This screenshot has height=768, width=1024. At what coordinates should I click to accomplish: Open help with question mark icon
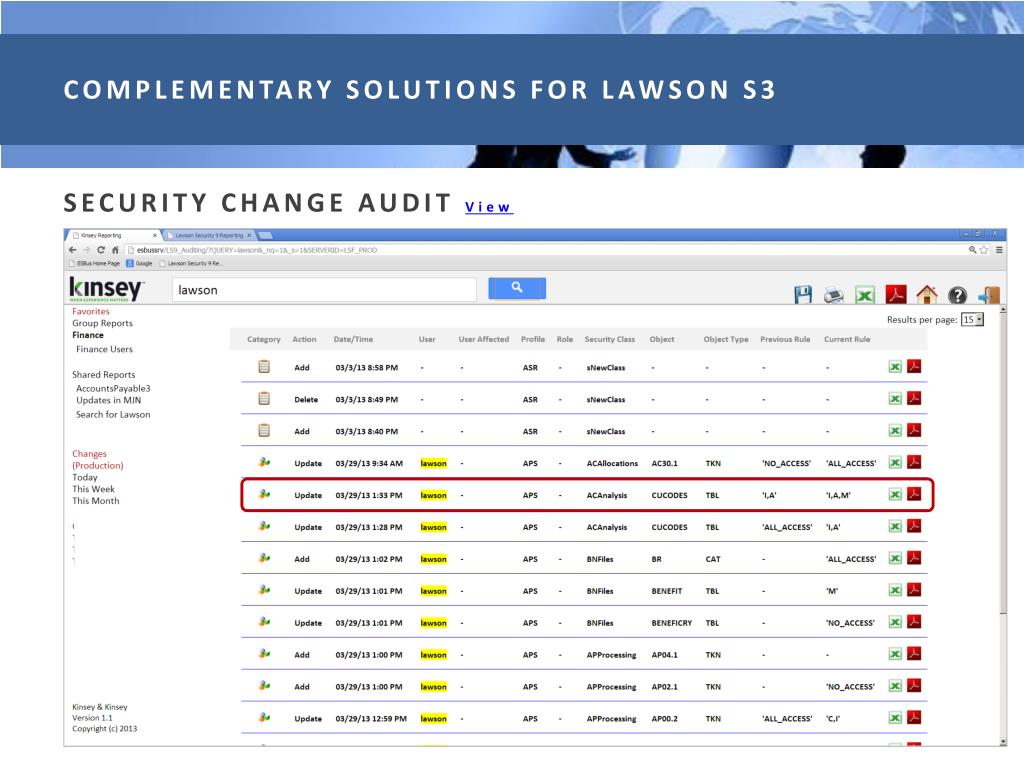coord(957,295)
